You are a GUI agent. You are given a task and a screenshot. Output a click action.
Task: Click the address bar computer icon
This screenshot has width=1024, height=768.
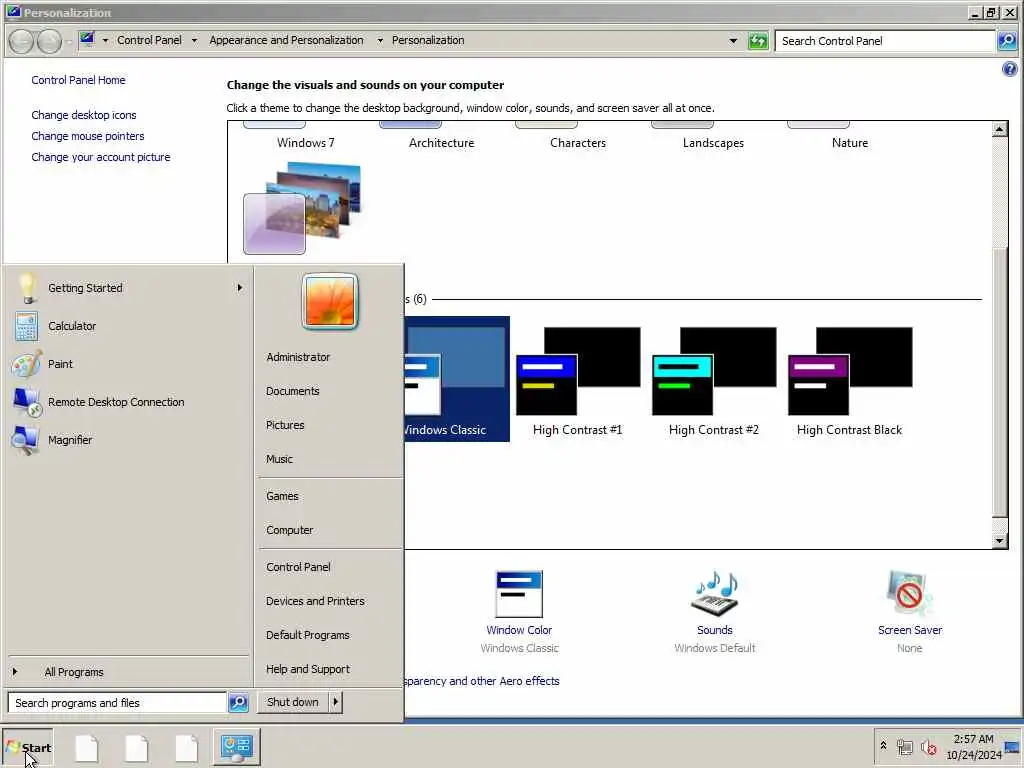click(x=87, y=40)
